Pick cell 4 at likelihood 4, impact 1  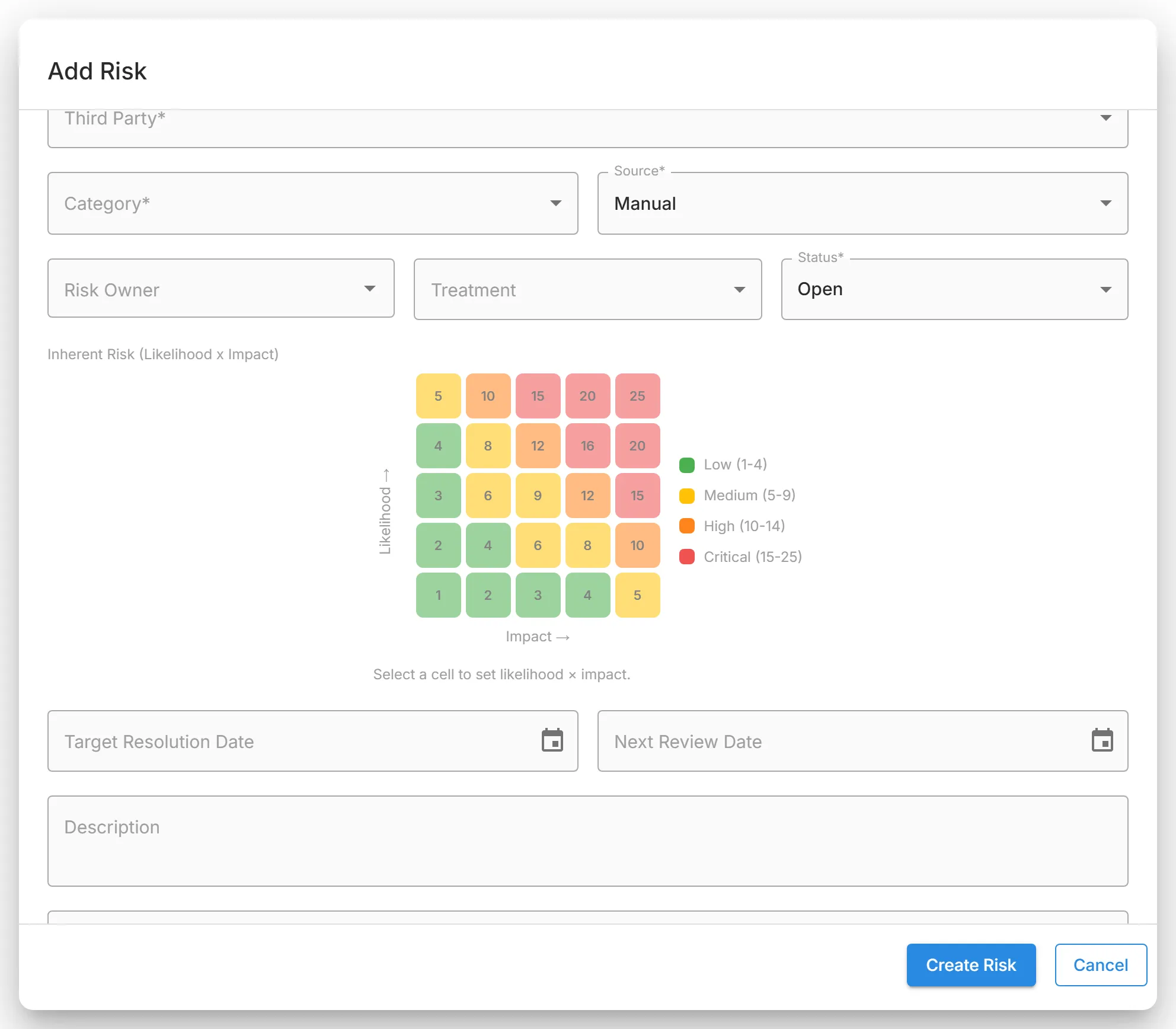(438, 446)
